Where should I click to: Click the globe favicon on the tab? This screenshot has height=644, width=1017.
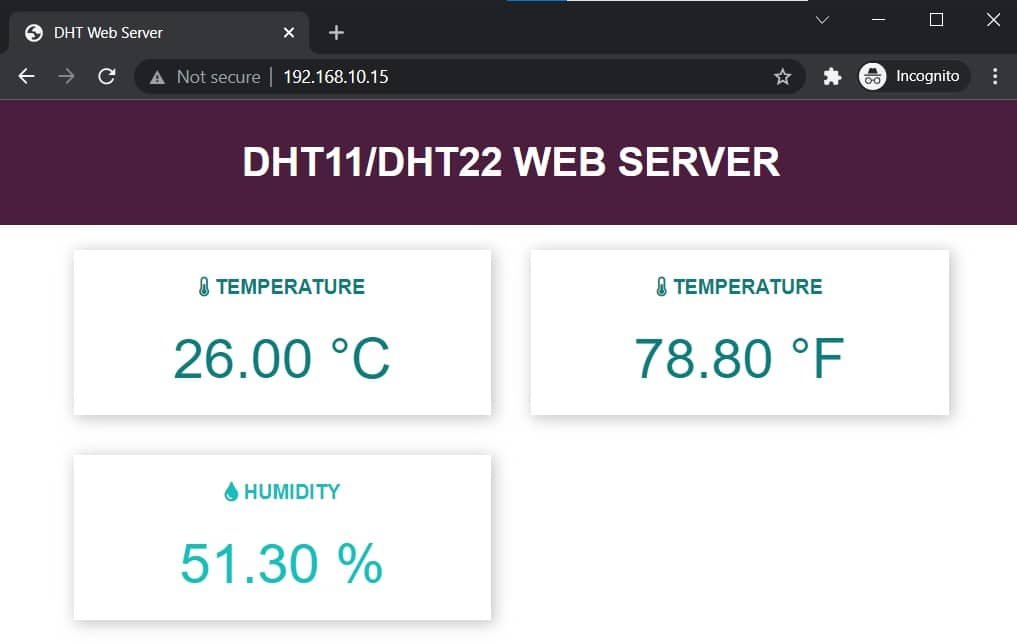point(34,32)
